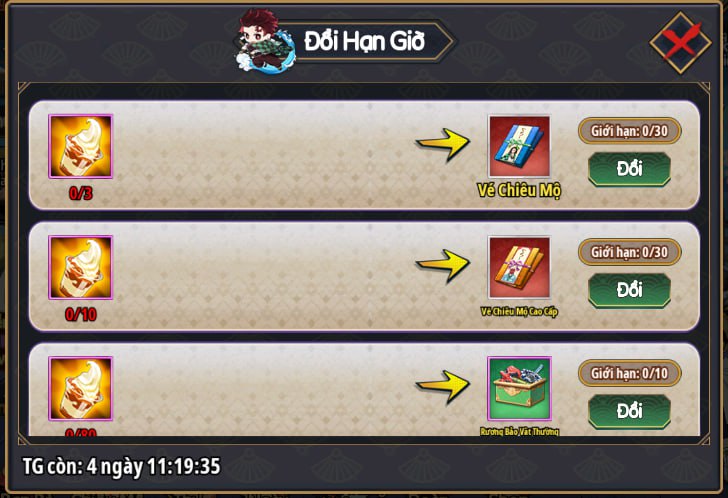This screenshot has height=498, width=728.
Task: Select the green Rương Bảo Vật Thường chest icon
Action: coord(520,388)
